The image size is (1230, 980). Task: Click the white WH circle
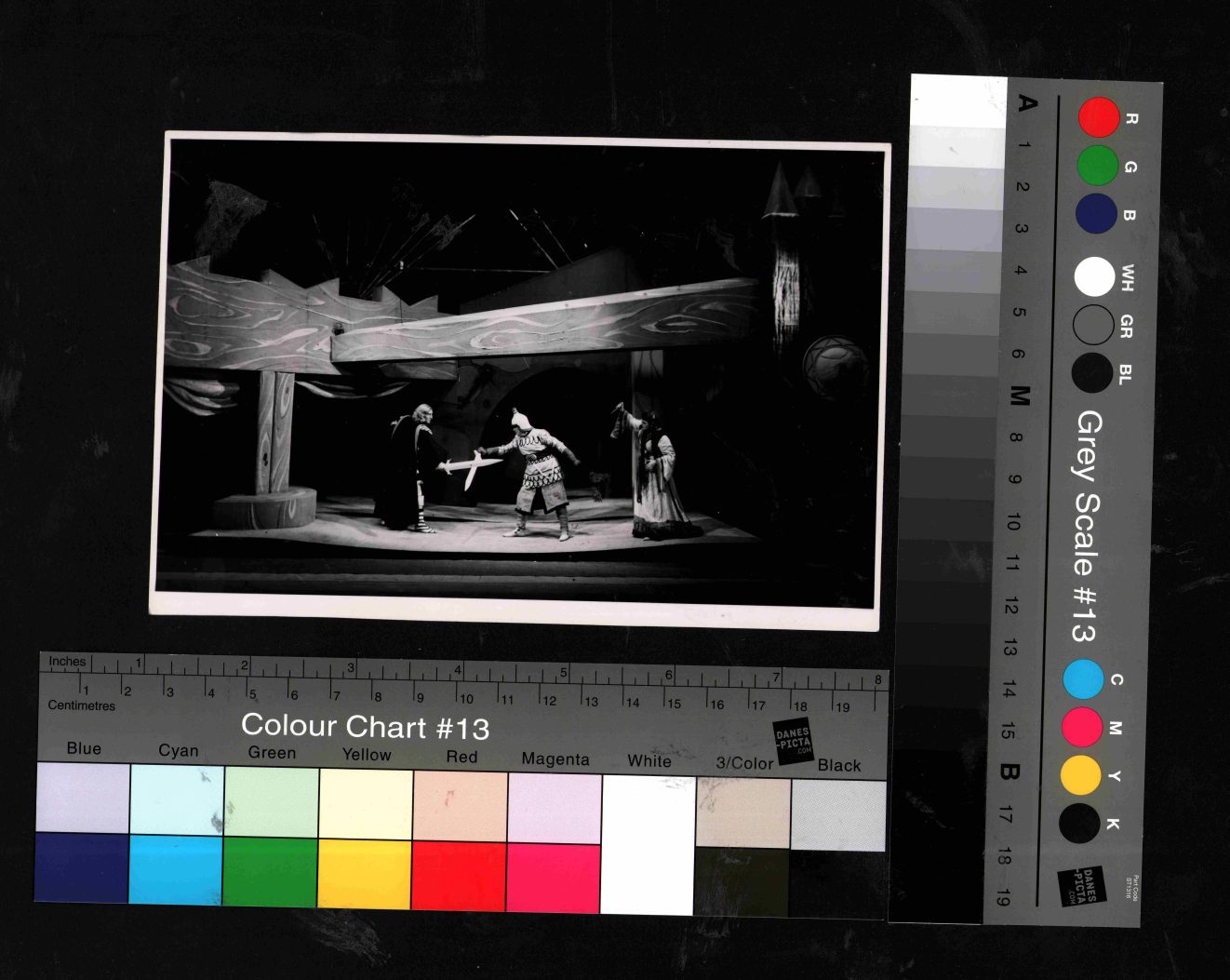[x=1094, y=276]
